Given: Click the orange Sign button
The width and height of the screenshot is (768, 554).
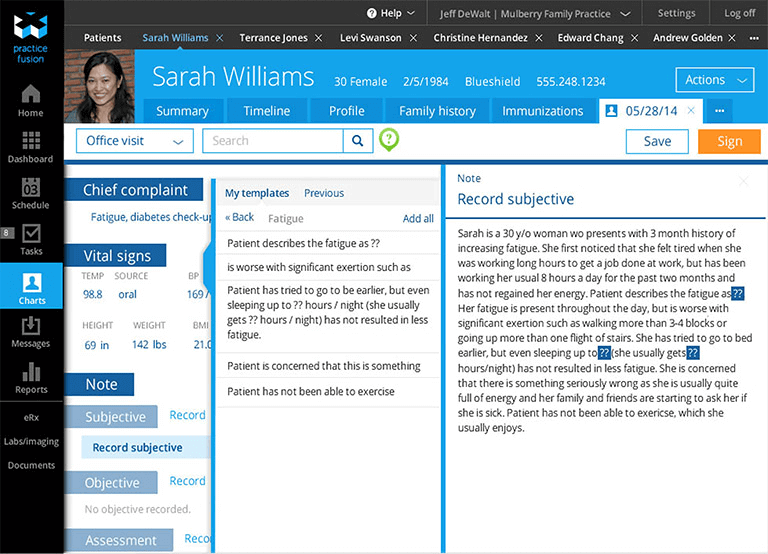Looking at the screenshot, I should (x=729, y=141).
